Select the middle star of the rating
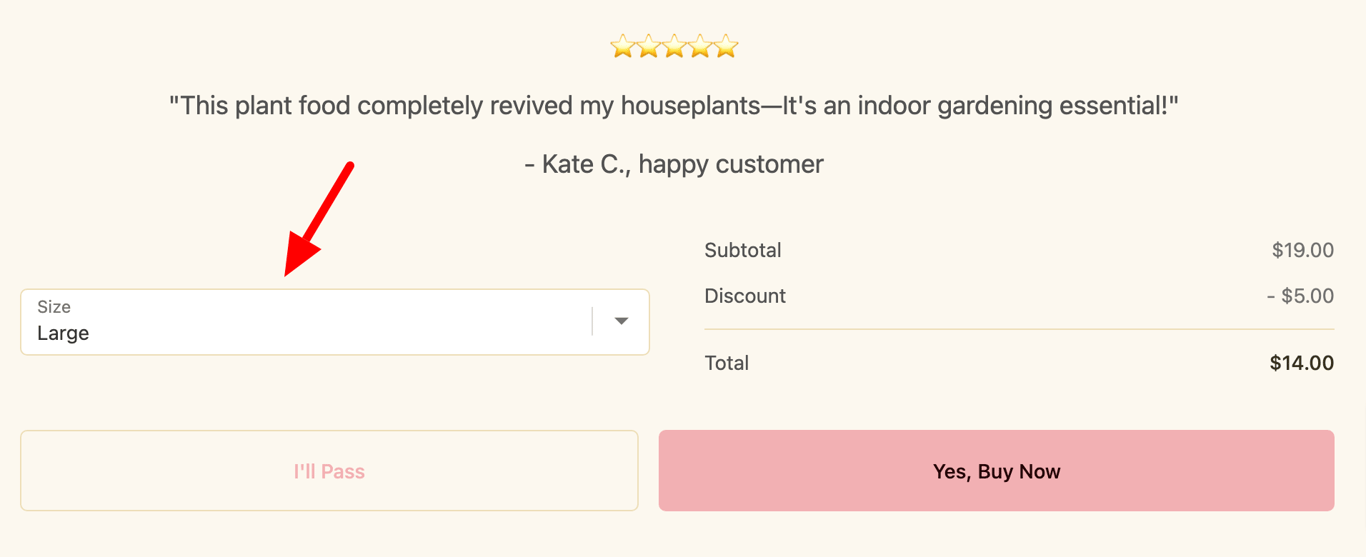 pos(674,47)
